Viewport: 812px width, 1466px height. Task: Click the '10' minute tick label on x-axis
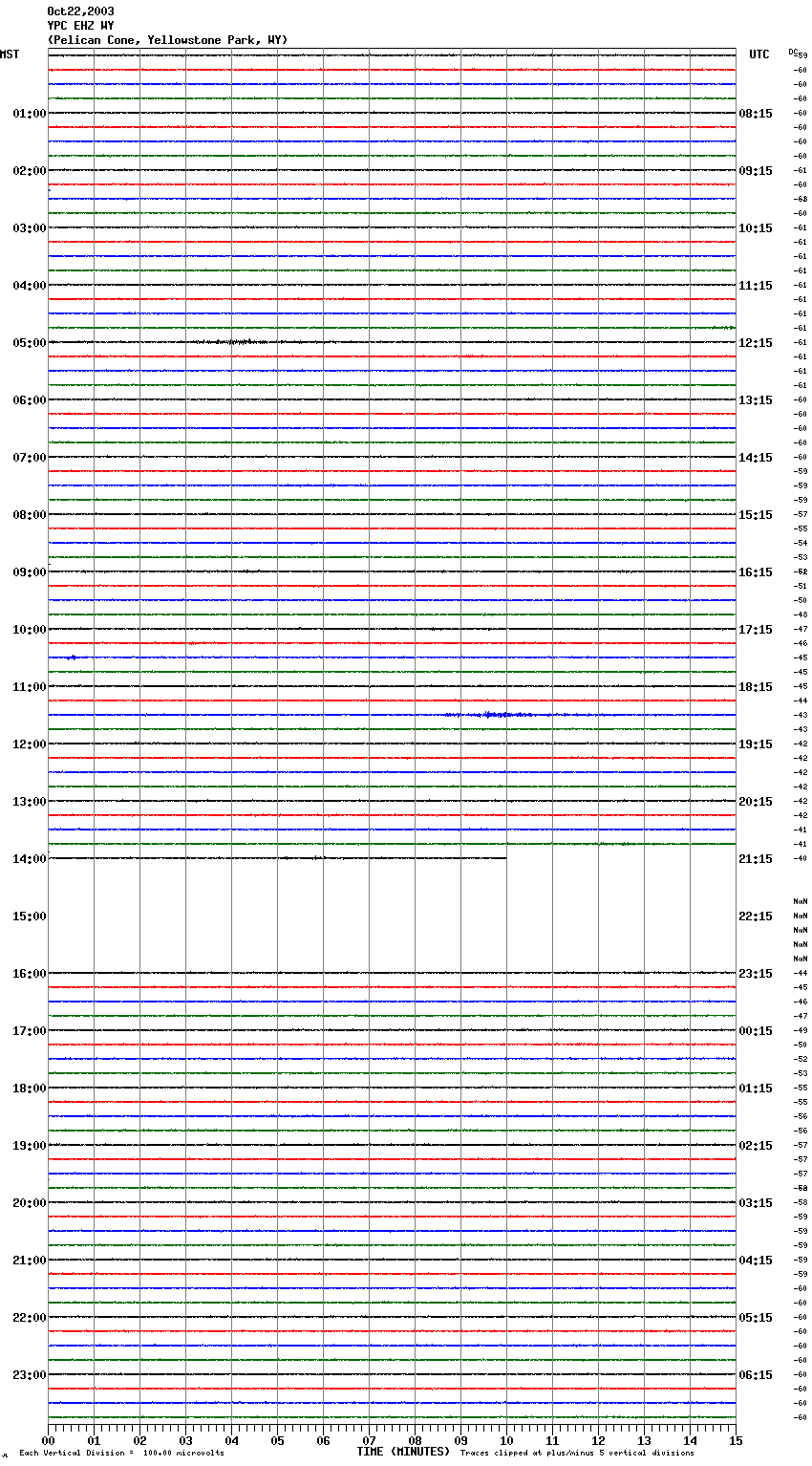click(506, 1440)
